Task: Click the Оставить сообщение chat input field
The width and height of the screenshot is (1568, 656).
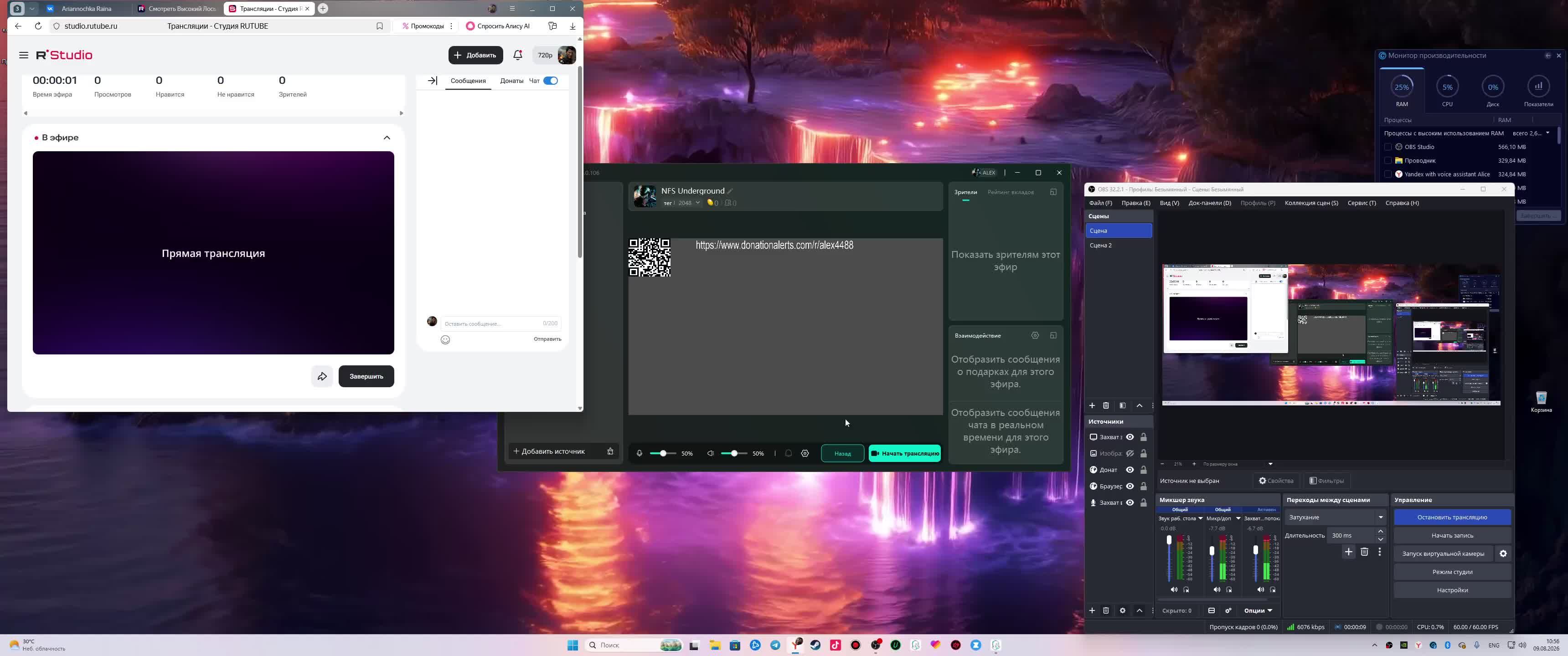Action: coord(500,323)
